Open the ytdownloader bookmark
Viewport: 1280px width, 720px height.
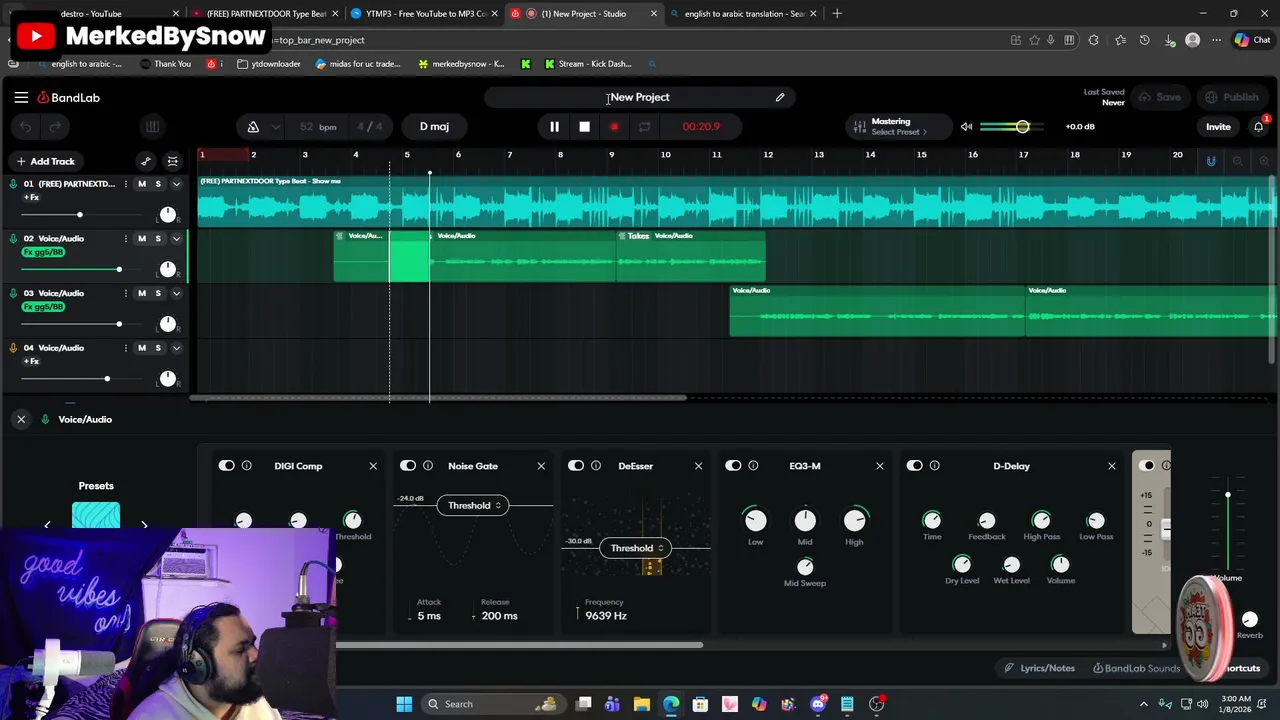pos(269,64)
